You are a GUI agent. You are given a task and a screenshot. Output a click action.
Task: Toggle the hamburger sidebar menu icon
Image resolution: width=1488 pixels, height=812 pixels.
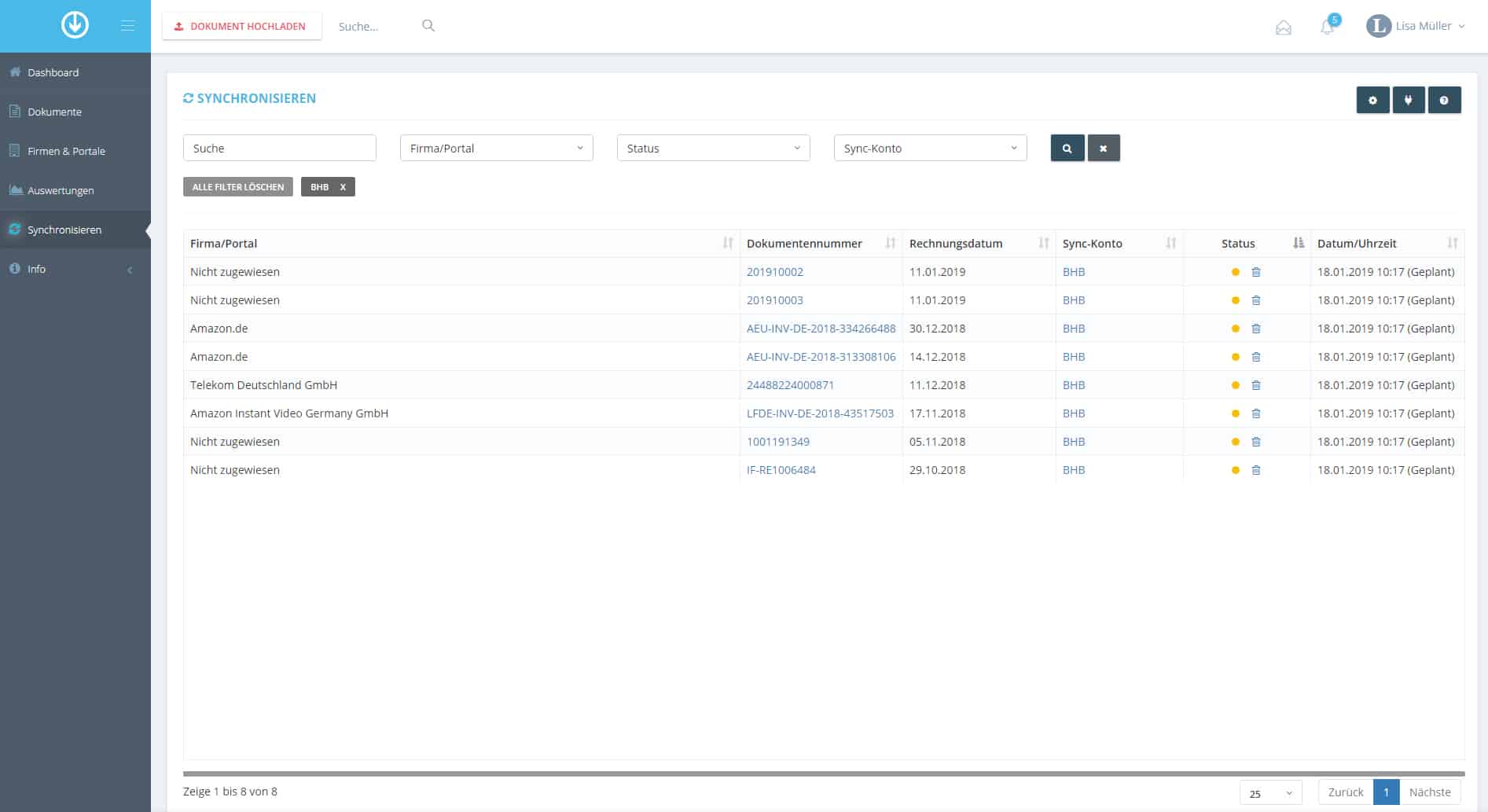click(127, 26)
